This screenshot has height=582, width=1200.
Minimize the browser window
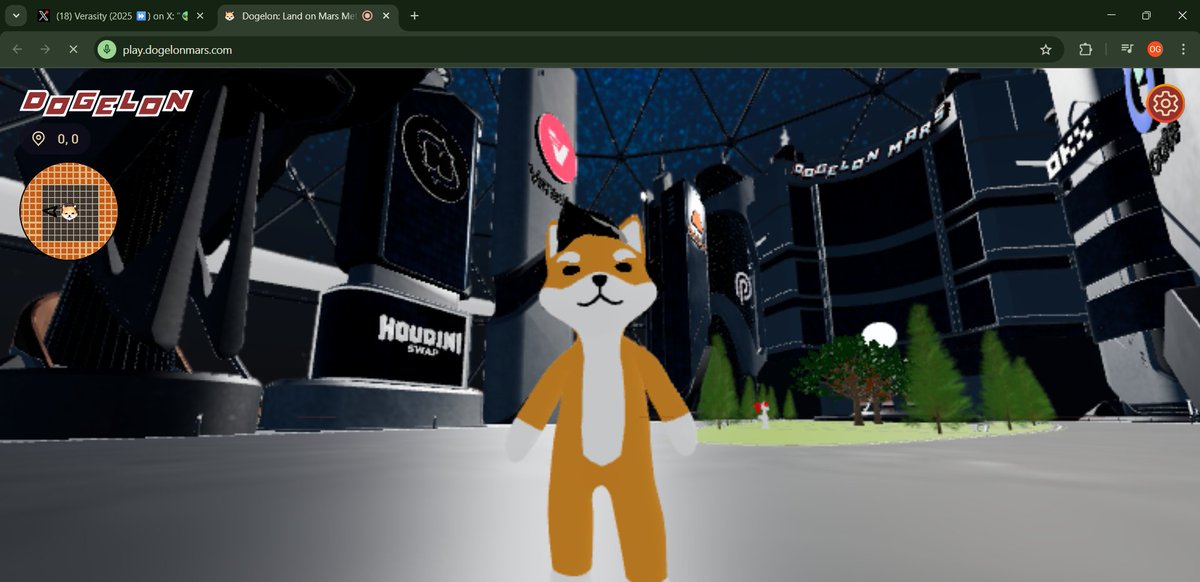point(1110,16)
